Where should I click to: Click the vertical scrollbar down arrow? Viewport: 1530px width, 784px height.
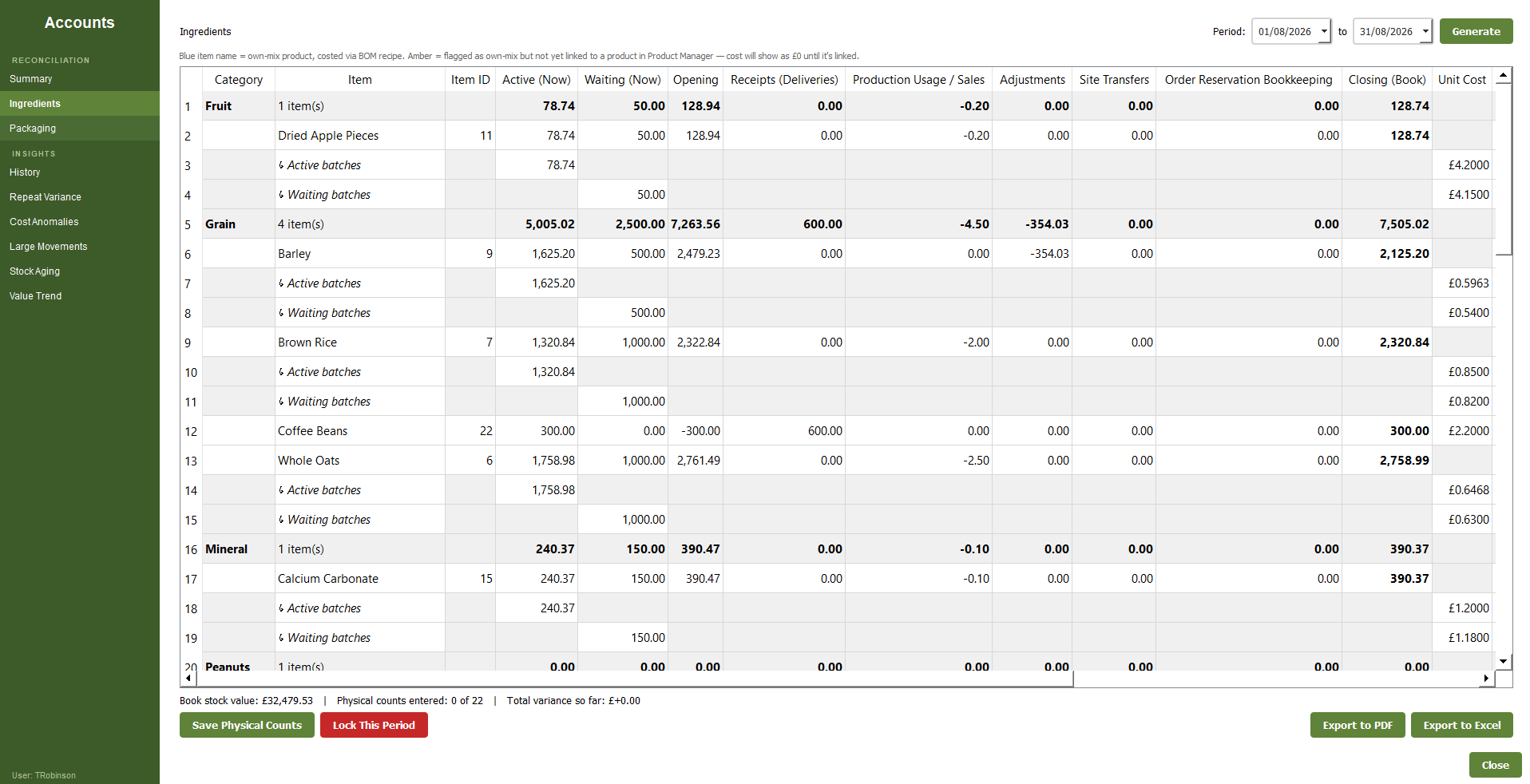click(1503, 661)
